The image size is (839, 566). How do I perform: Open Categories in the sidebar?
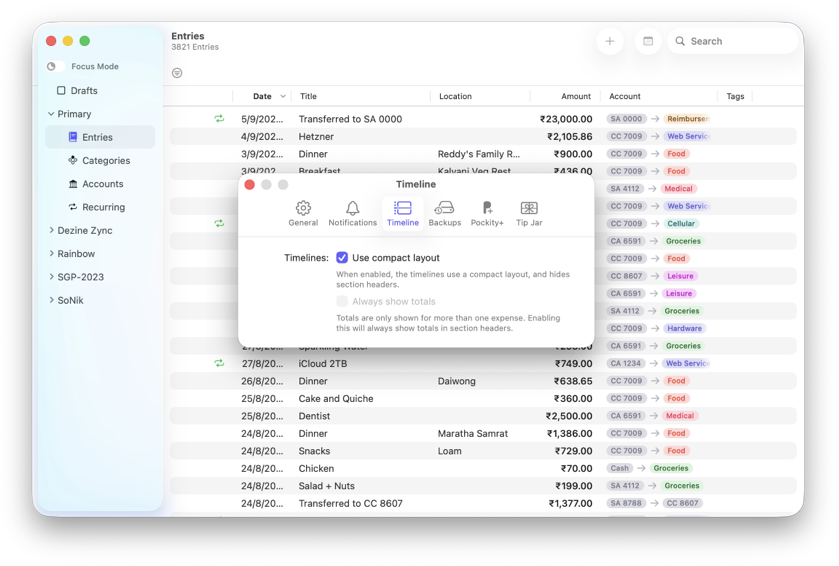pyautogui.click(x=100, y=160)
